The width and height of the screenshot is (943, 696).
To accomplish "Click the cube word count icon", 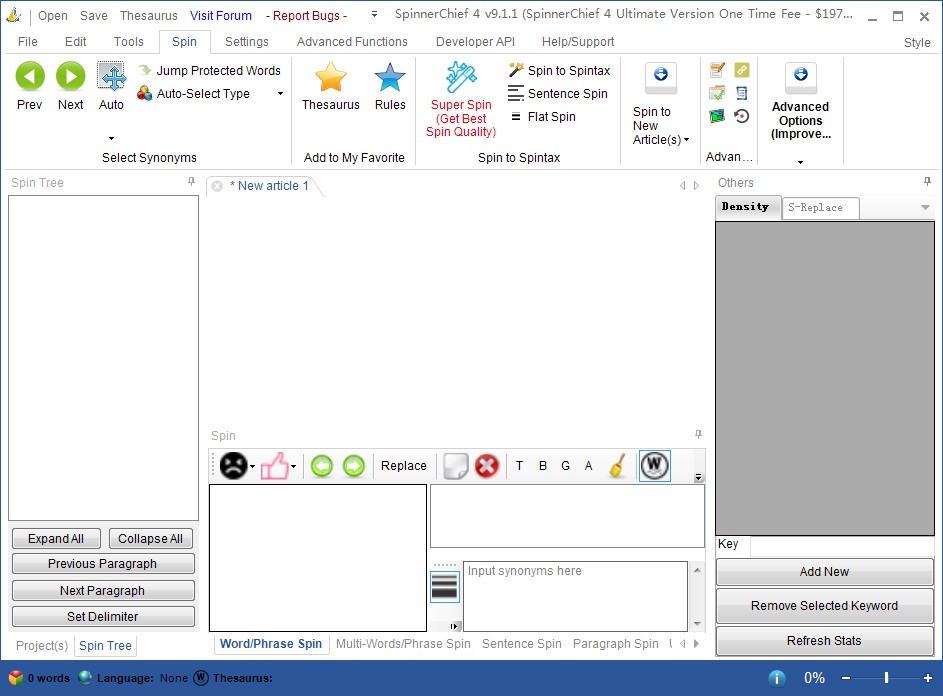I will coord(16,678).
